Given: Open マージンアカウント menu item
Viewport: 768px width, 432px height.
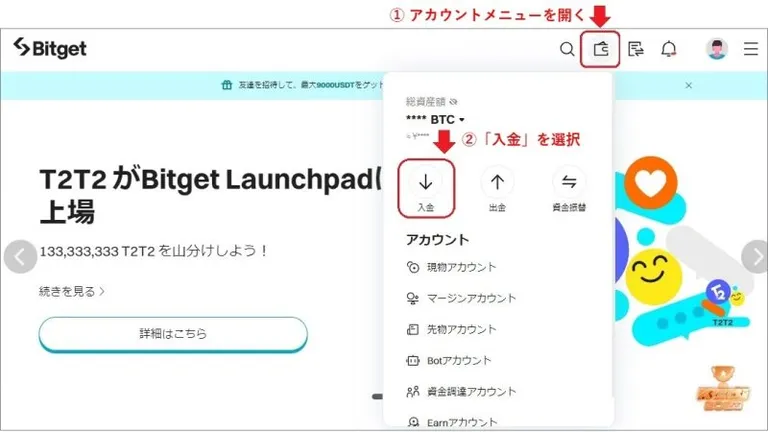Looking at the screenshot, I should click(461, 298).
